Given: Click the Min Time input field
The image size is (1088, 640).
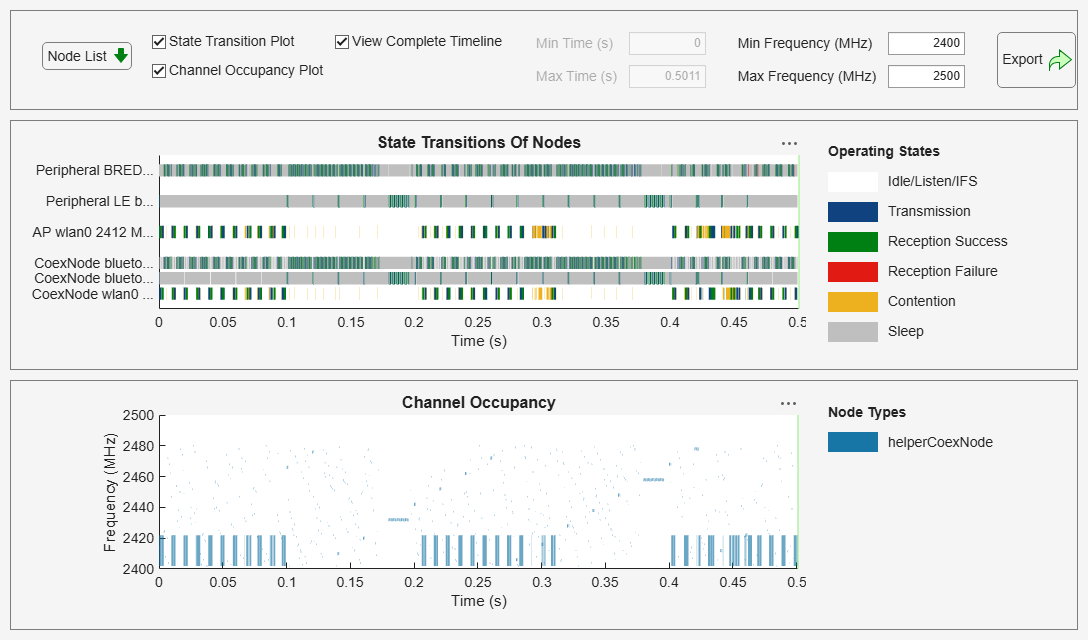Looking at the screenshot, I should click(x=667, y=43).
